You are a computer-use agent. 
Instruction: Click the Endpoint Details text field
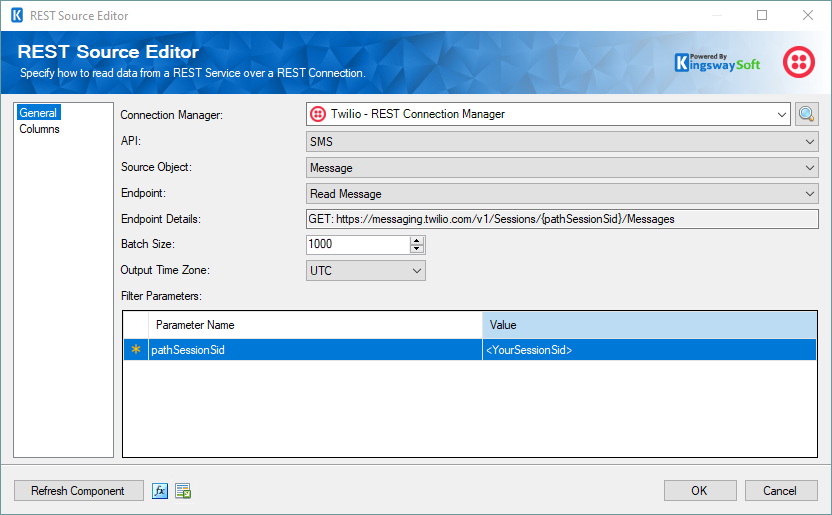(x=562, y=219)
